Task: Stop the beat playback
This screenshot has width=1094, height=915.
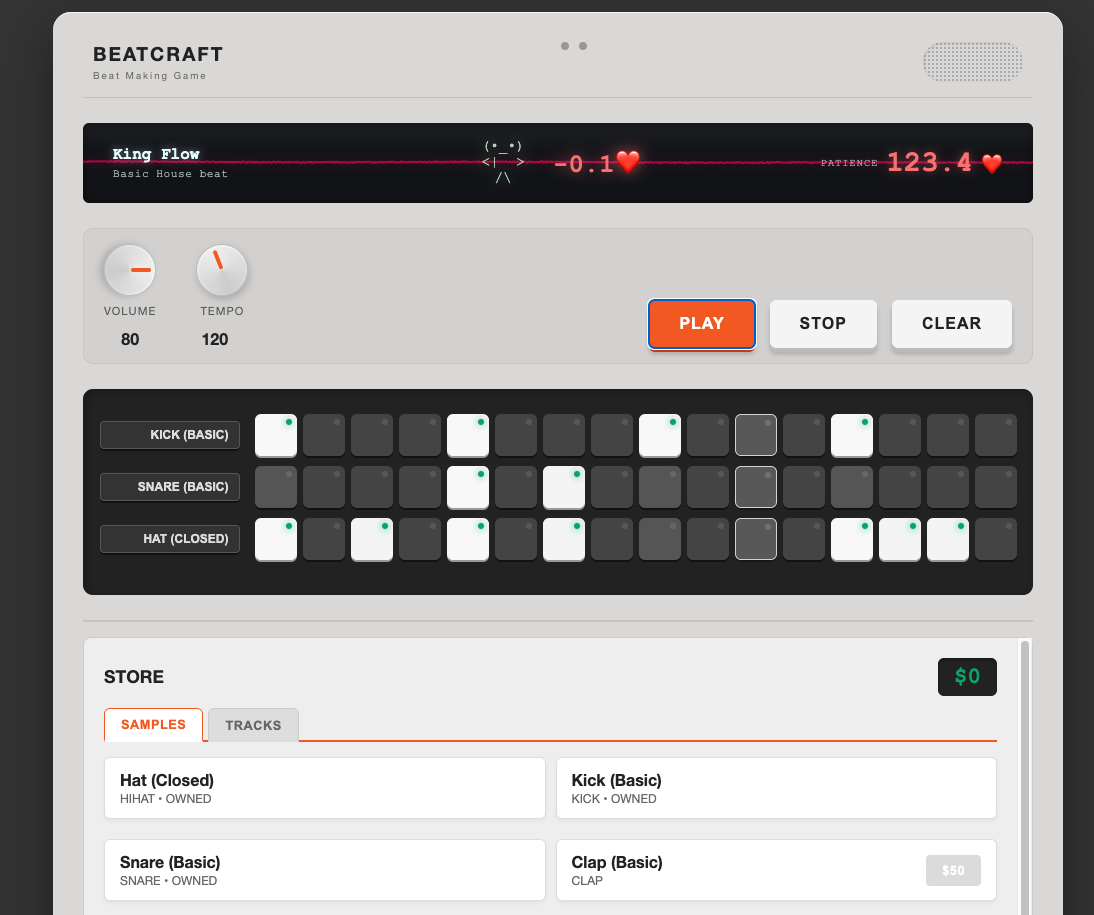Action: click(x=823, y=324)
